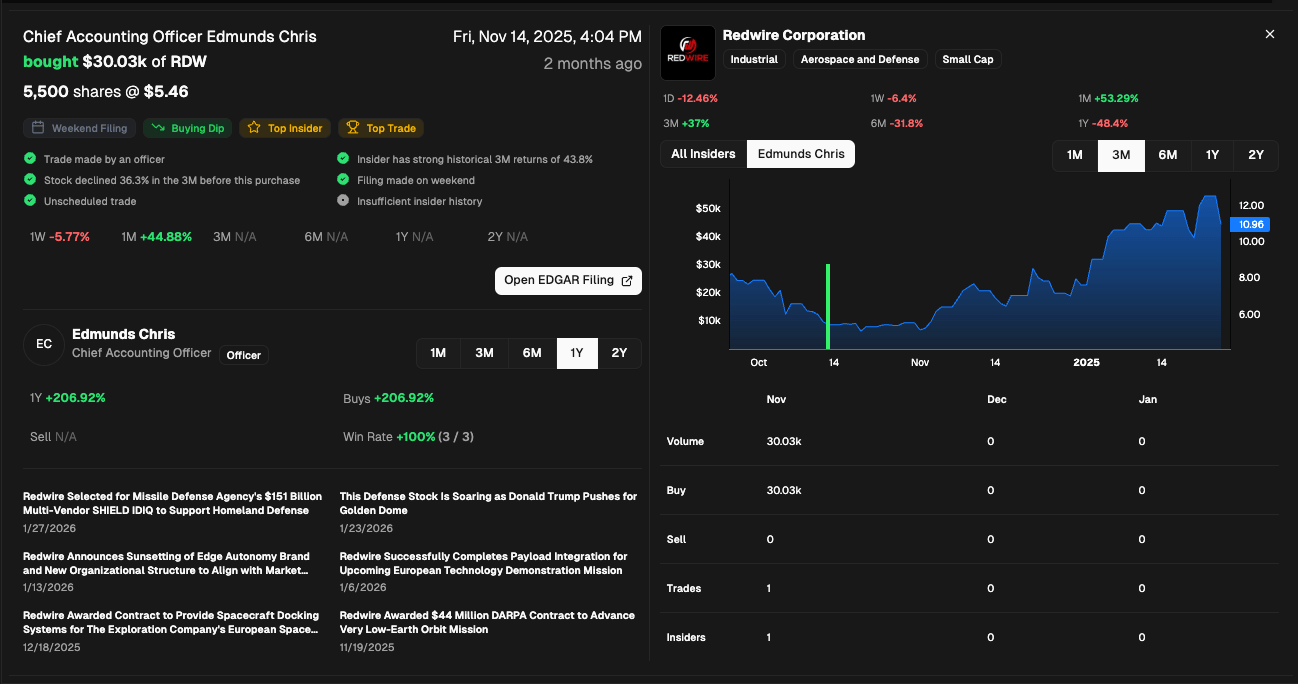Click the Redwire company logo

click(x=688, y=52)
